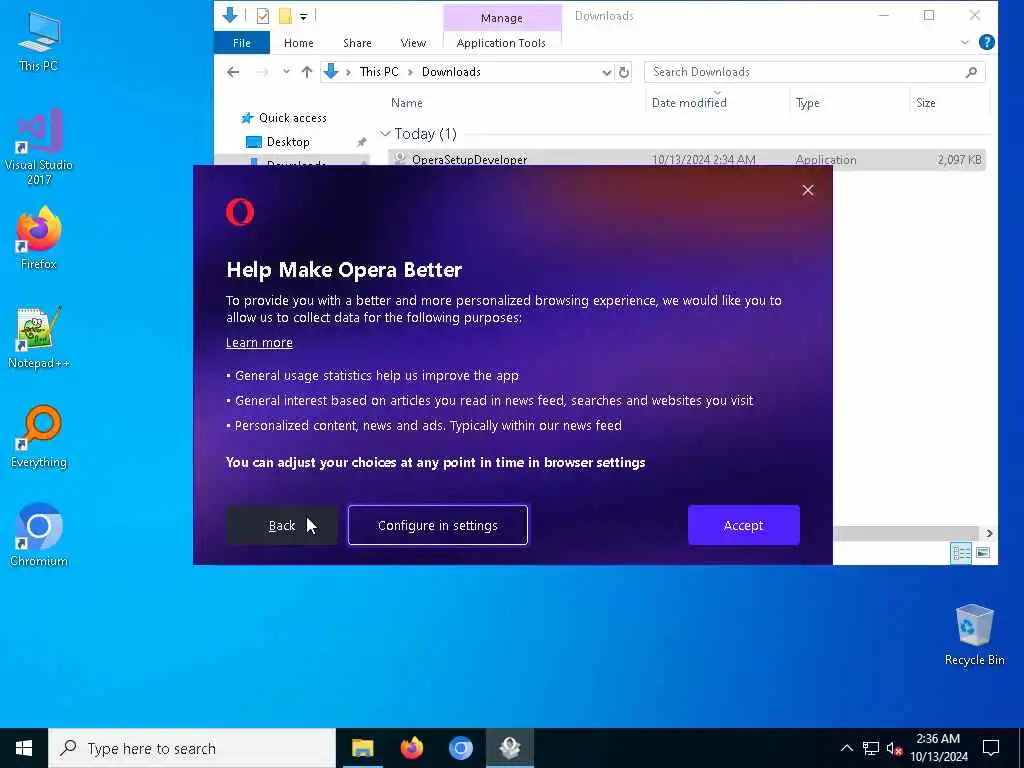Click the taskbar search box
The height and width of the screenshot is (768, 1024).
pyautogui.click(x=192, y=748)
